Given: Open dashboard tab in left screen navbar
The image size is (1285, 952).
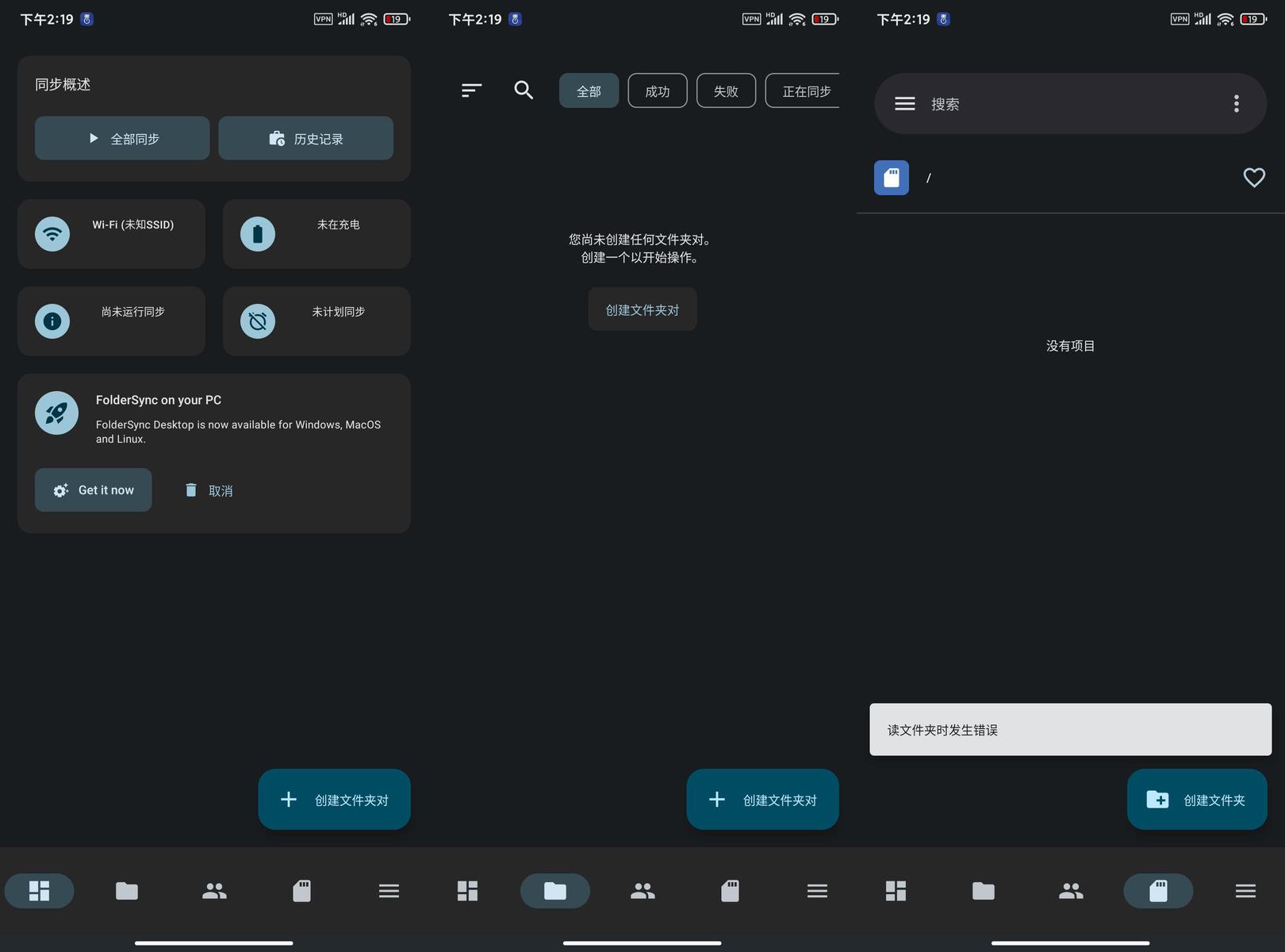Looking at the screenshot, I should pyautogui.click(x=40, y=891).
